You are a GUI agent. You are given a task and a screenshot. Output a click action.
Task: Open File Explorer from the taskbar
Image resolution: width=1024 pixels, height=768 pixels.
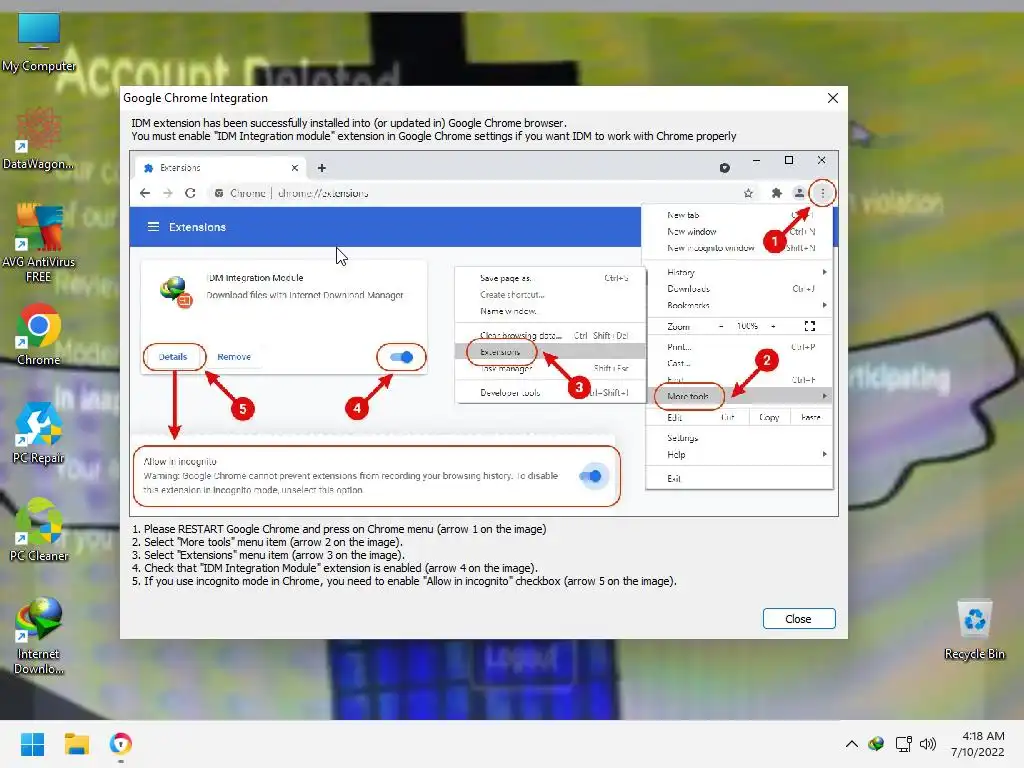pyautogui.click(x=76, y=744)
